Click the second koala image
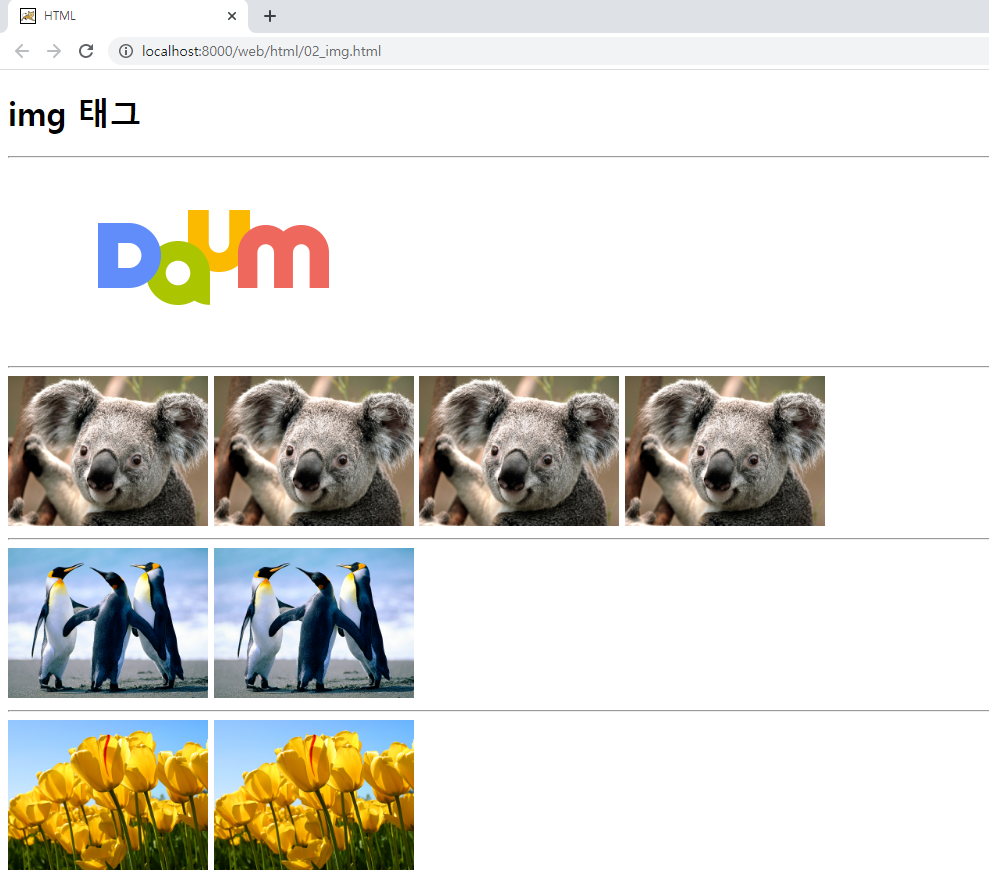Image resolution: width=989 pixels, height=885 pixels. pyautogui.click(x=314, y=451)
